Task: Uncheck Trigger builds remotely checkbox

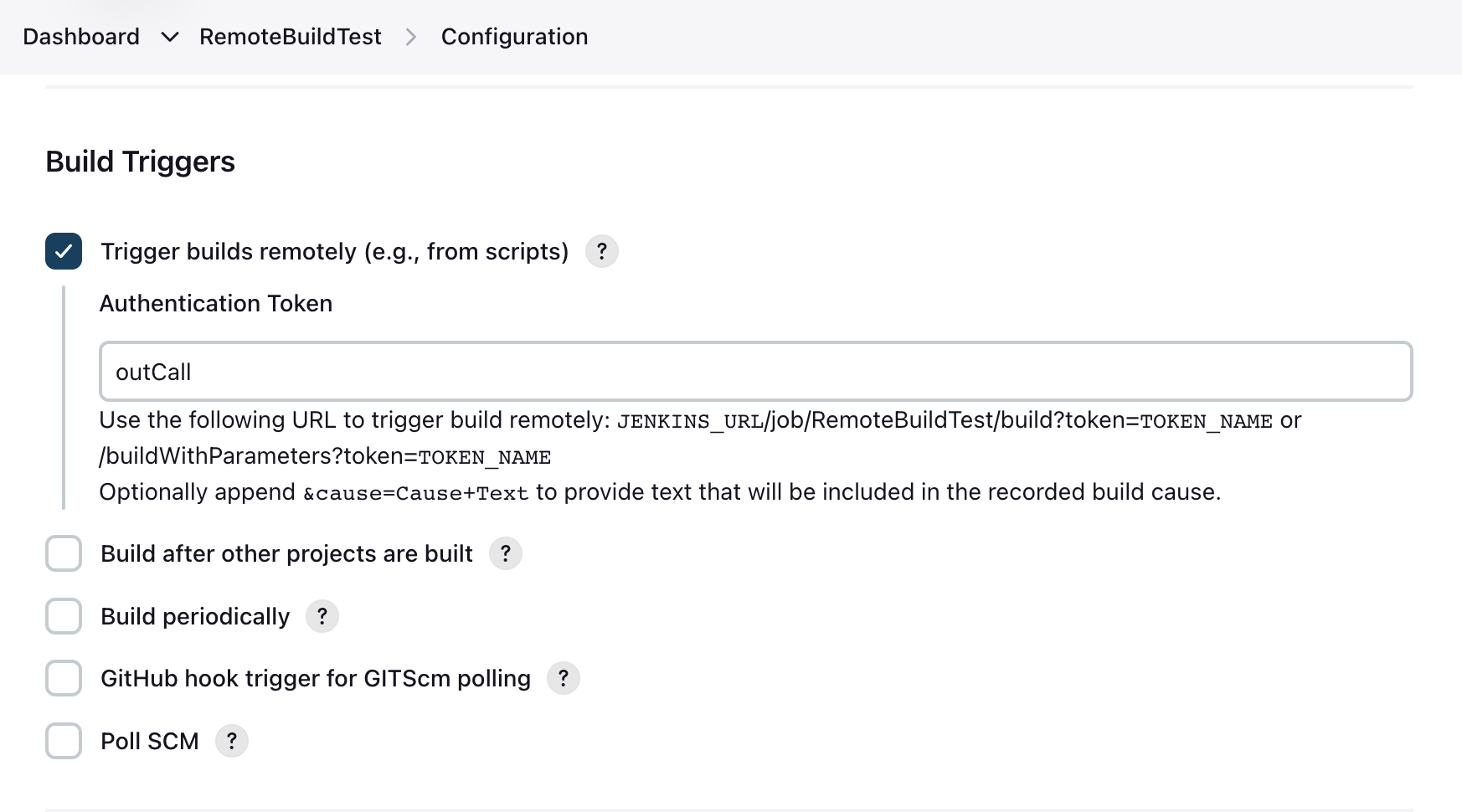Action: pos(64,251)
